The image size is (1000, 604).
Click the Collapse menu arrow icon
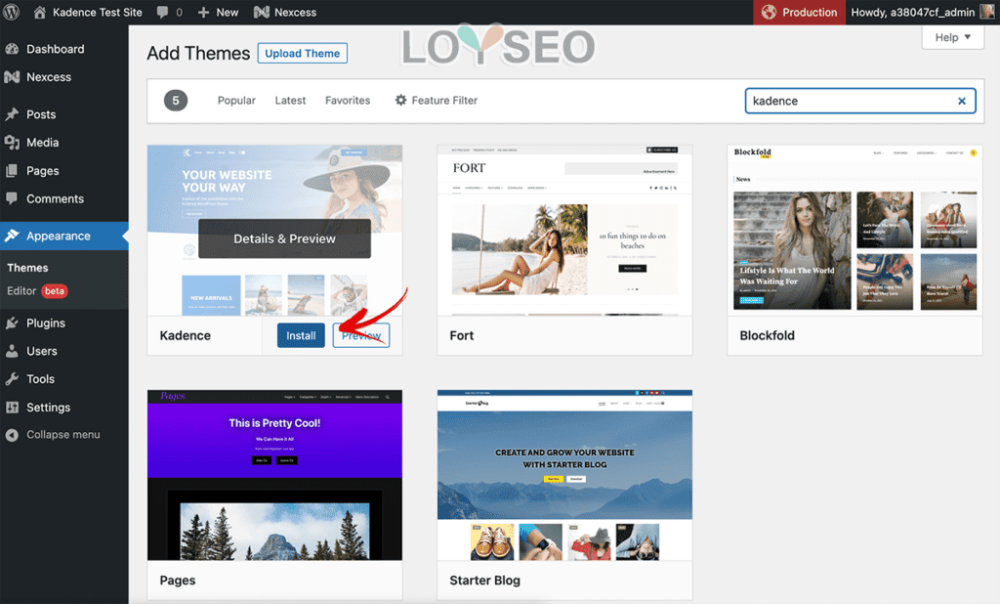click(12, 435)
